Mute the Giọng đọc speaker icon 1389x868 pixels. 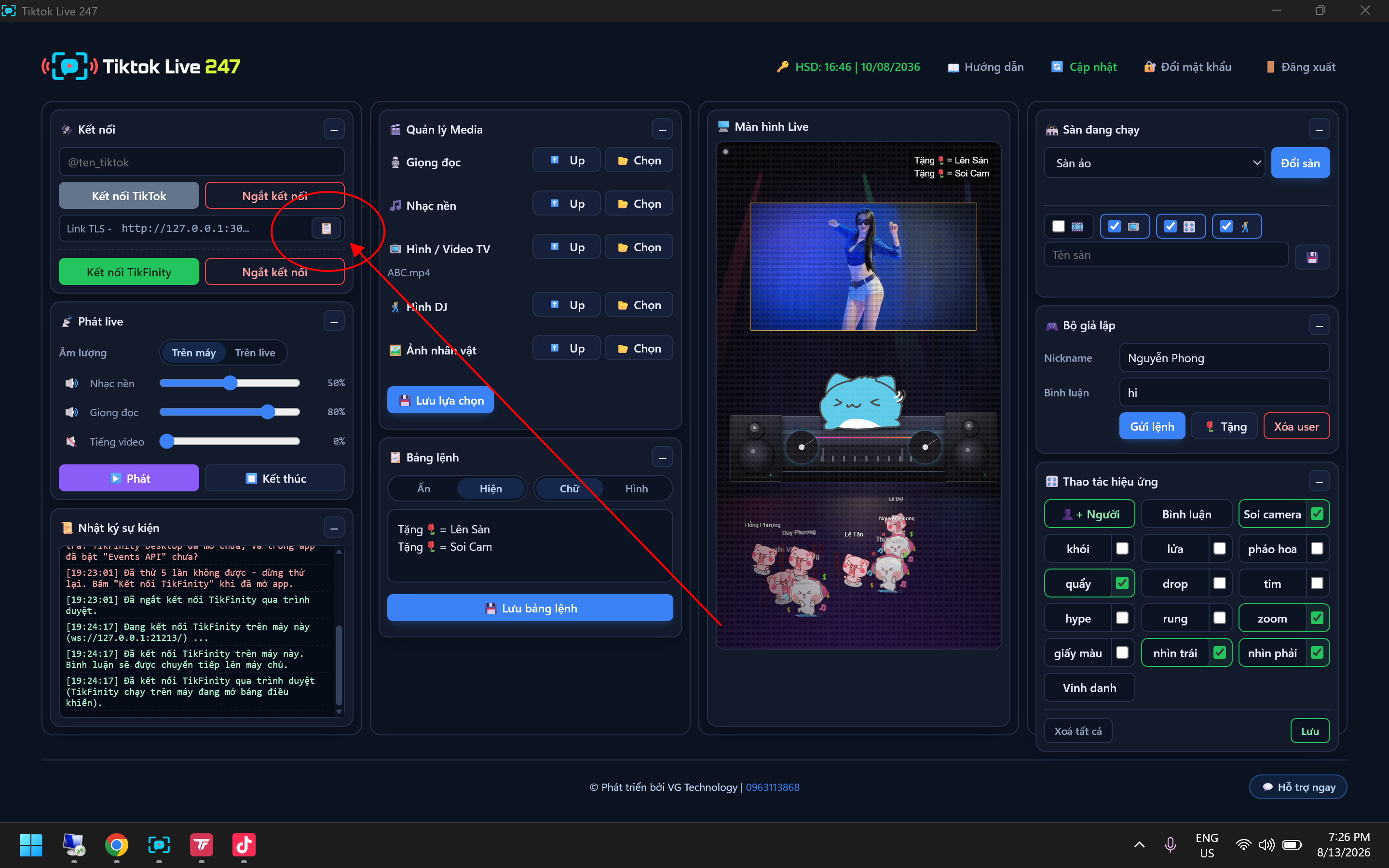[72, 412]
